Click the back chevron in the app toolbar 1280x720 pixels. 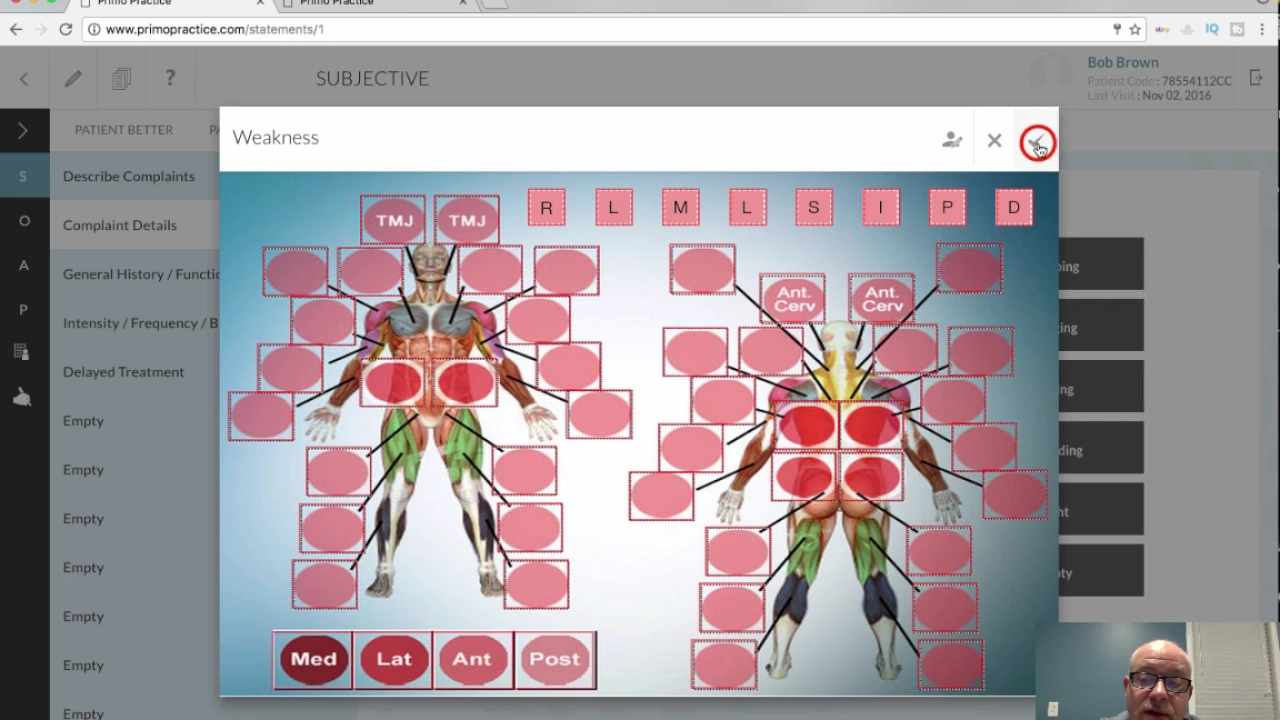[x=24, y=79]
